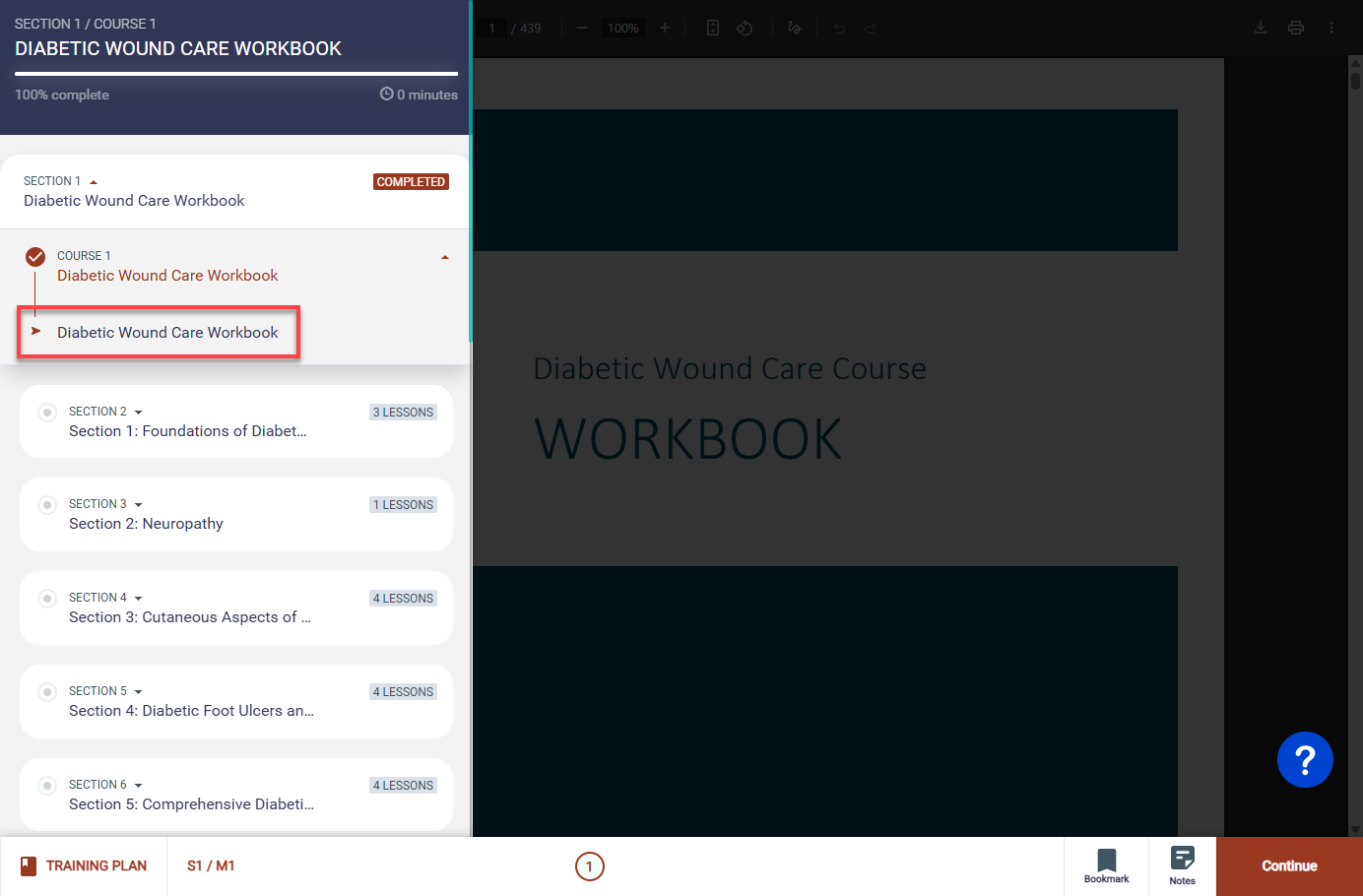1363x896 pixels.
Task: Open Section 2: Neuropathy title
Action: click(x=146, y=524)
